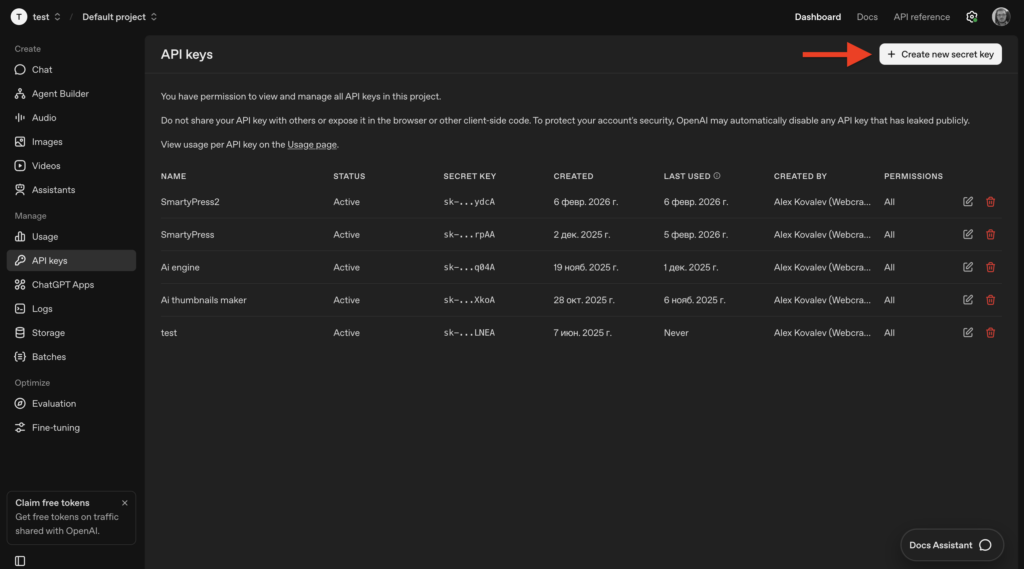Click the SmartyPress key name
This screenshot has width=1024, height=569.
187,235
